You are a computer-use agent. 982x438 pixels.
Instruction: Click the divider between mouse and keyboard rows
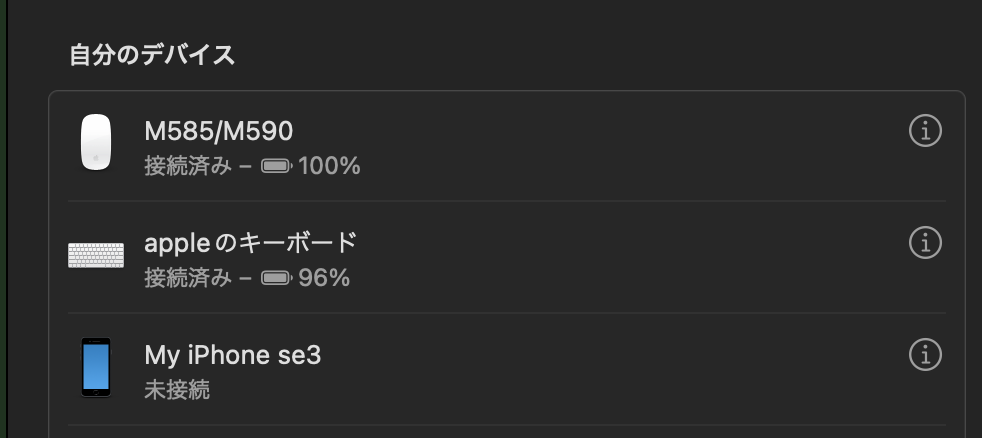point(506,201)
